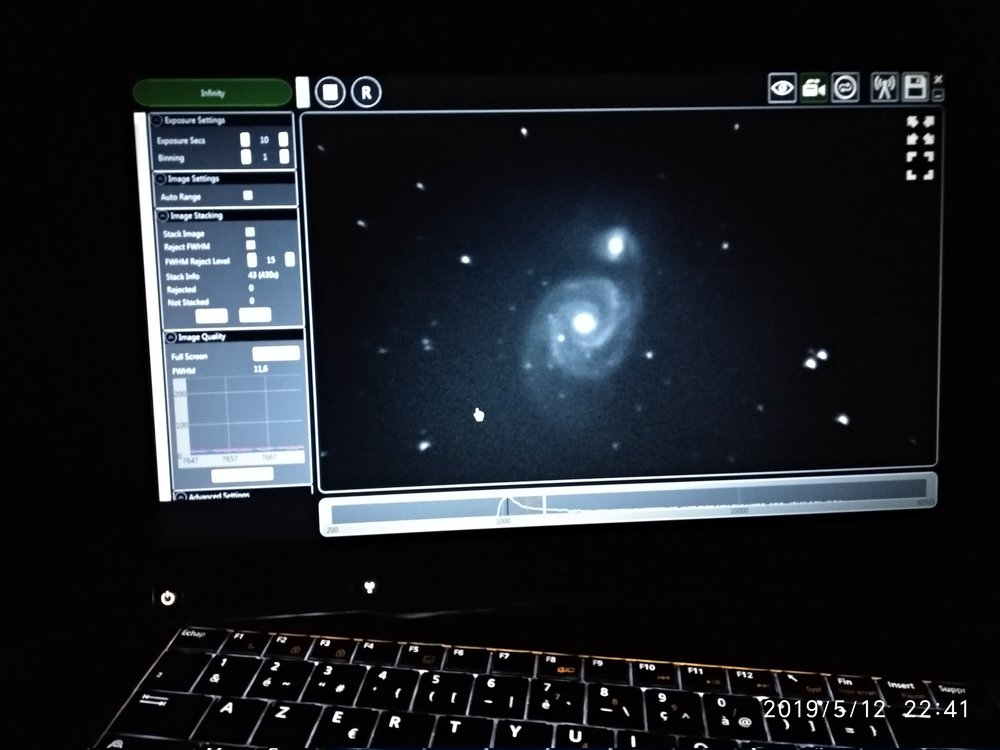Image resolution: width=1000 pixels, height=750 pixels.
Task: Click the histogram white point marker
Action: pyautogui.click(x=543, y=504)
